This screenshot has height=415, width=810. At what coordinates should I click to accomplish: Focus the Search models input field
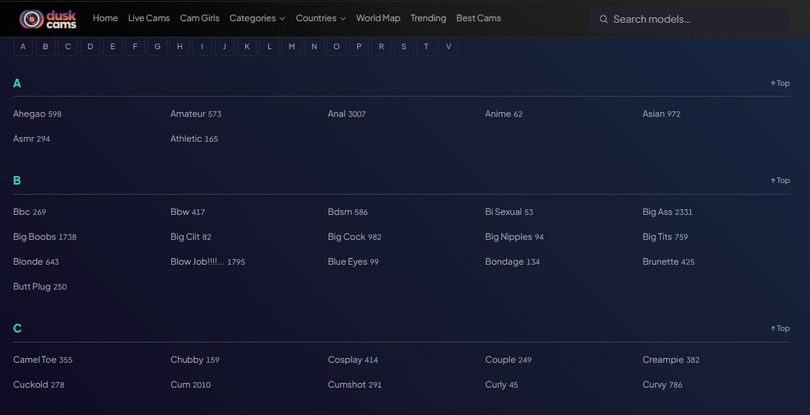pyautogui.click(x=689, y=19)
